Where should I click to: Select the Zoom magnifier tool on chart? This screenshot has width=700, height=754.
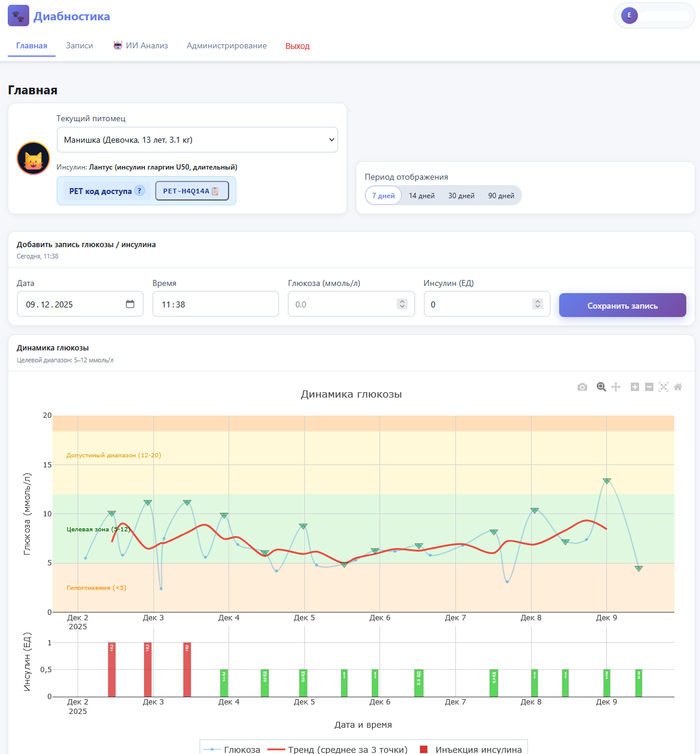pos(601,387)
